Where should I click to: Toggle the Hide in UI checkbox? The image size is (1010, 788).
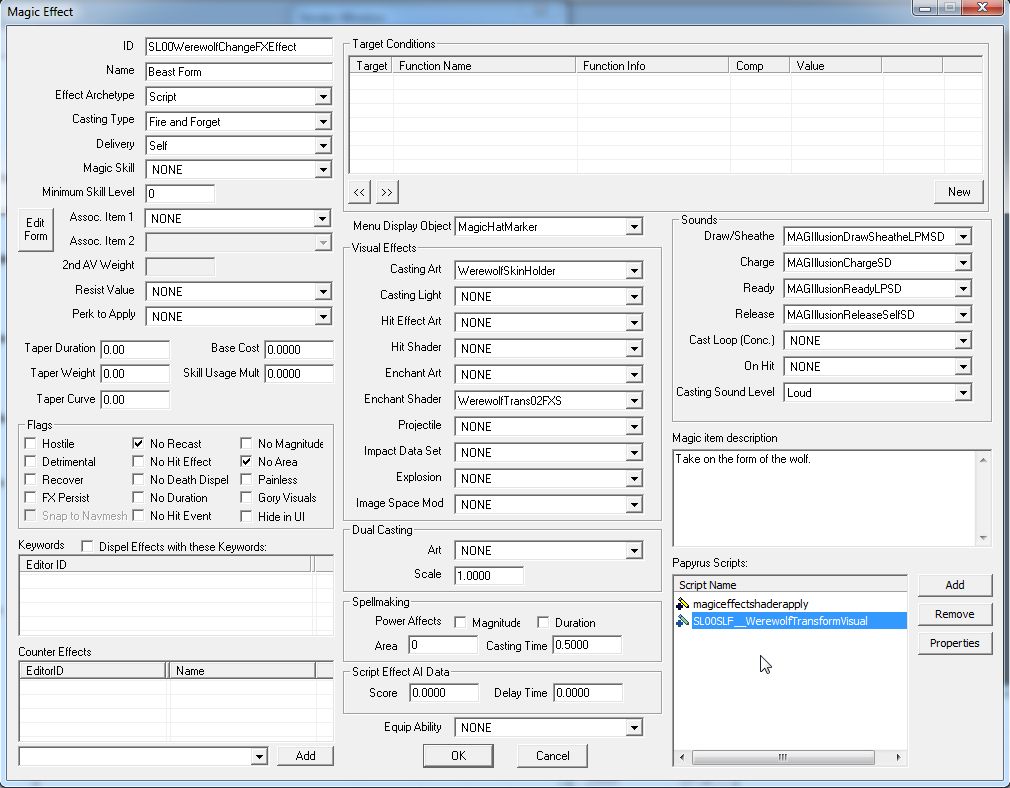(246, 516)
